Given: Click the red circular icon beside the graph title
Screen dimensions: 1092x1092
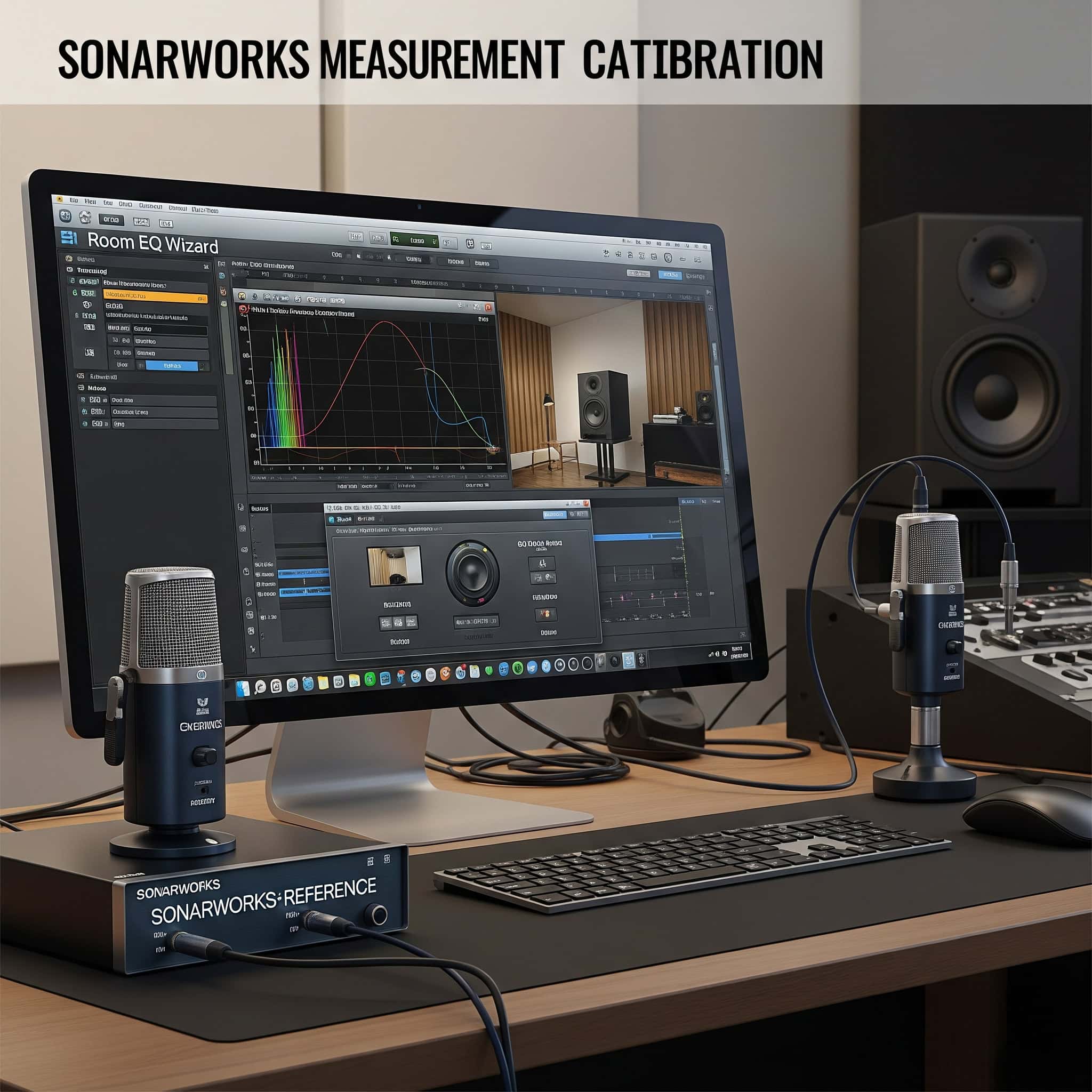Looking at the screenshot, I should tap(244, 310).
